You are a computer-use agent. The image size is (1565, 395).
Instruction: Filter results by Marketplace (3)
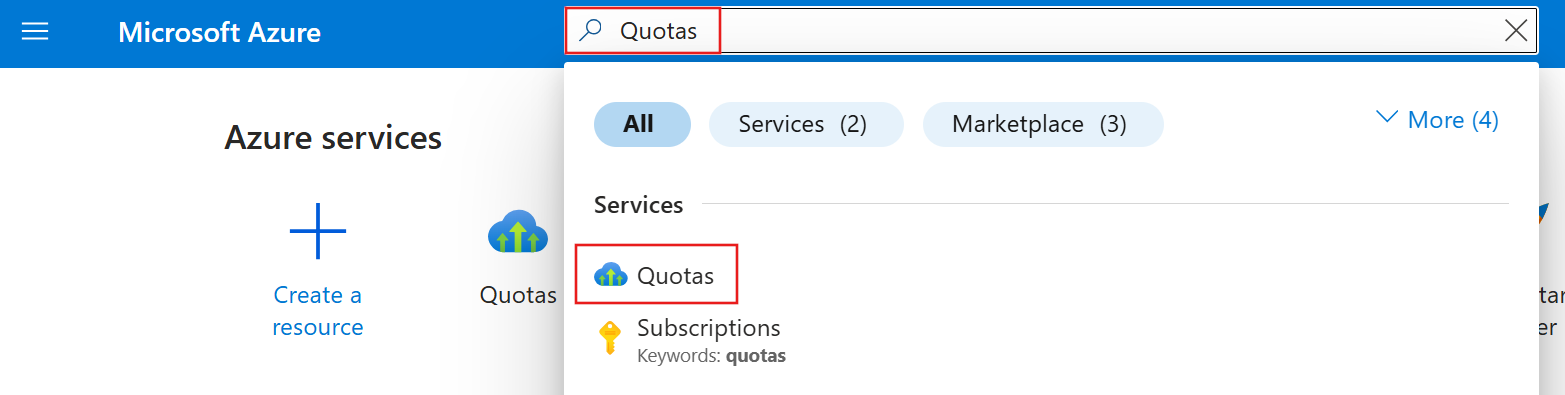(x=1040, y=124)
